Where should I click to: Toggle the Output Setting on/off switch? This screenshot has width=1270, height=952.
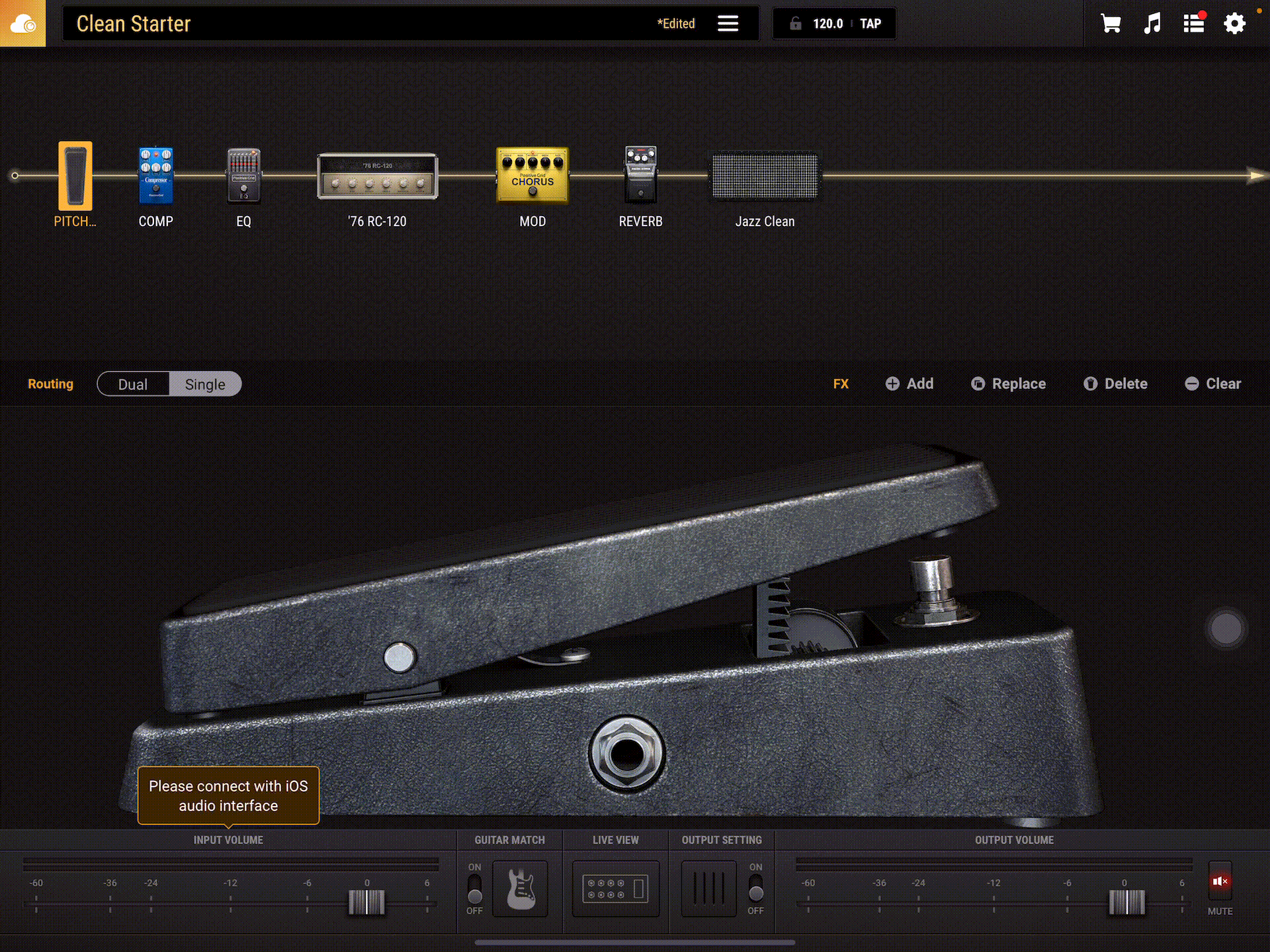point(755,889)
